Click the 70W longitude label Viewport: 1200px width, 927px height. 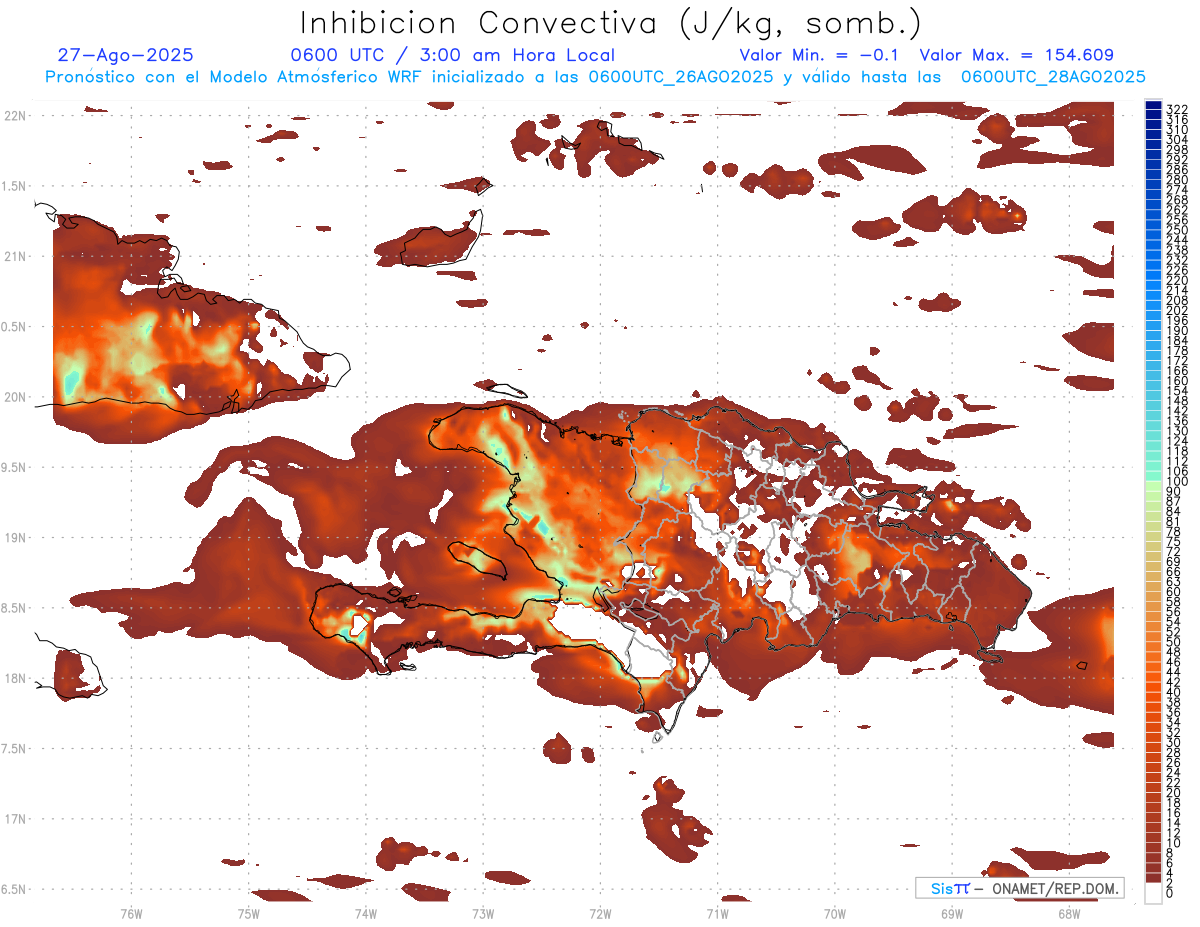coord(835,913)
